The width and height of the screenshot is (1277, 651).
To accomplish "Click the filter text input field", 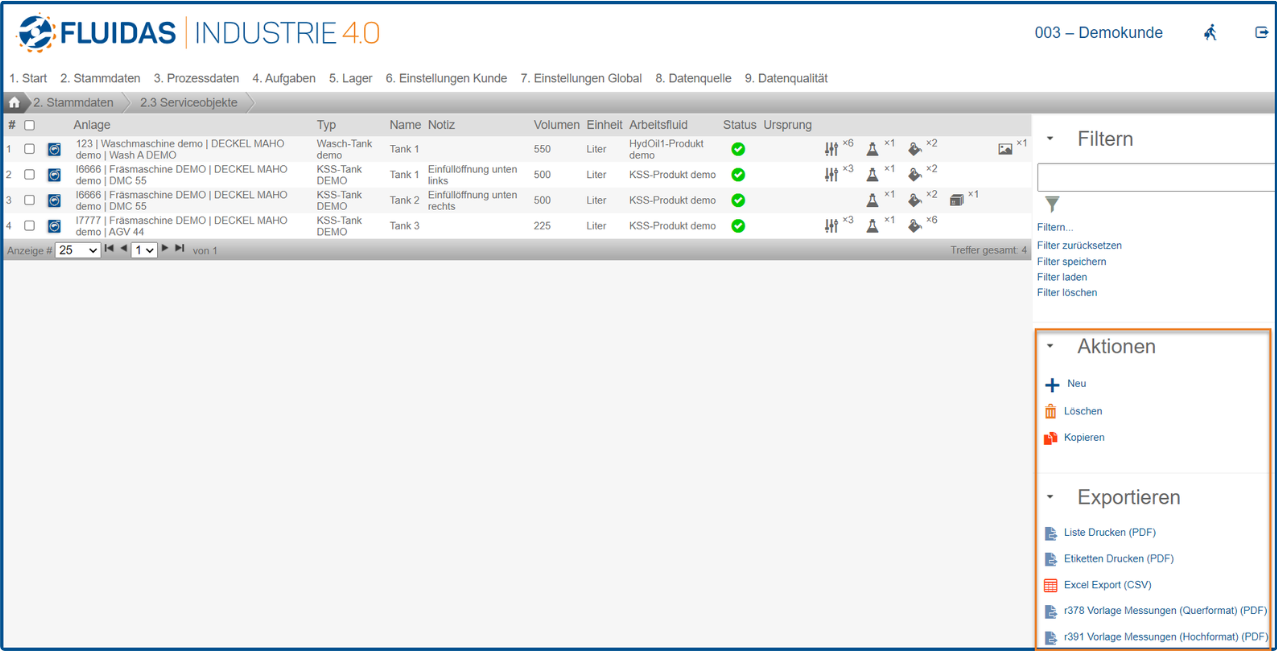I will 1155,177.
